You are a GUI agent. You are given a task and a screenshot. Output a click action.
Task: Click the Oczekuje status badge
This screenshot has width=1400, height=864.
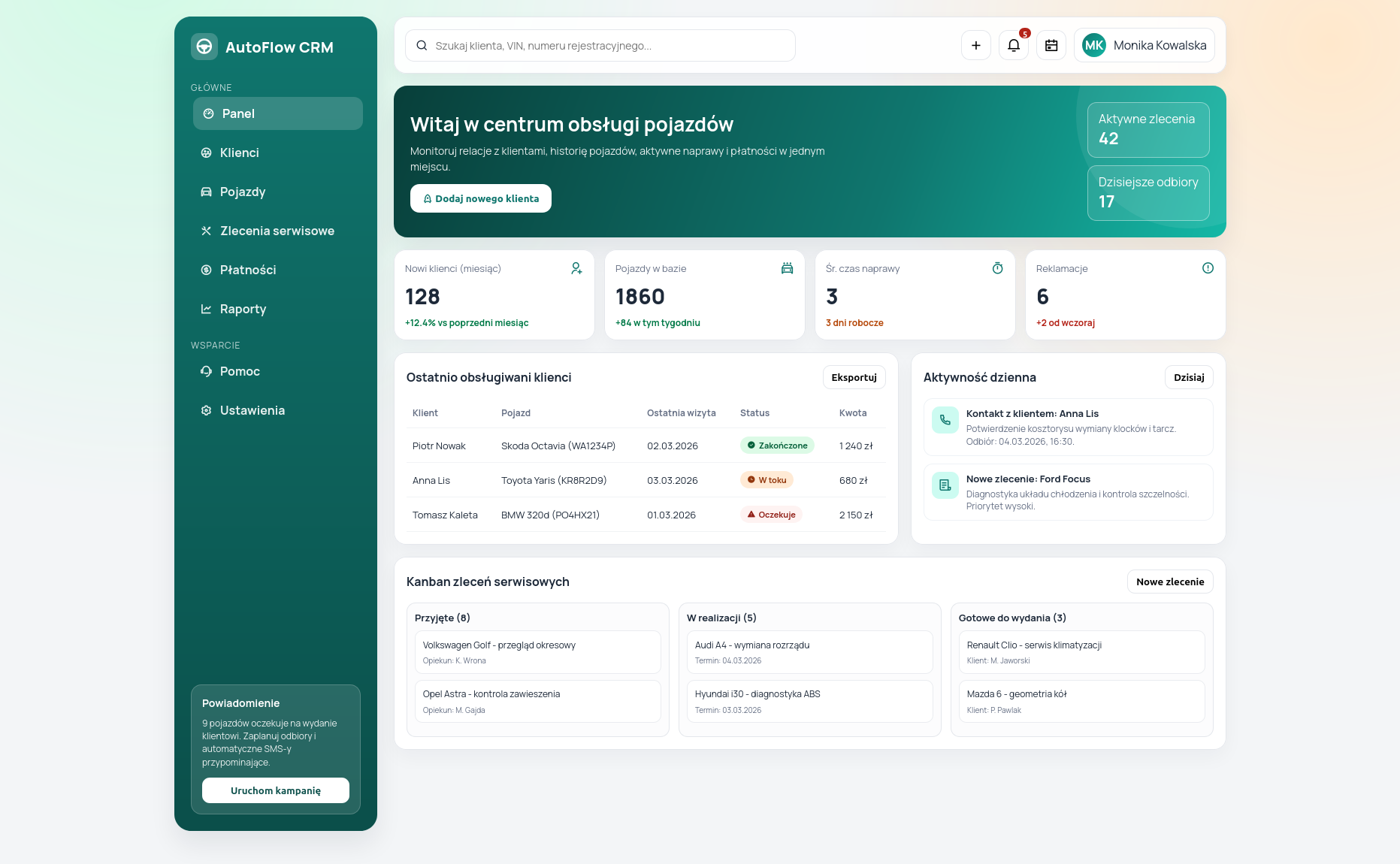pos(771,515)
